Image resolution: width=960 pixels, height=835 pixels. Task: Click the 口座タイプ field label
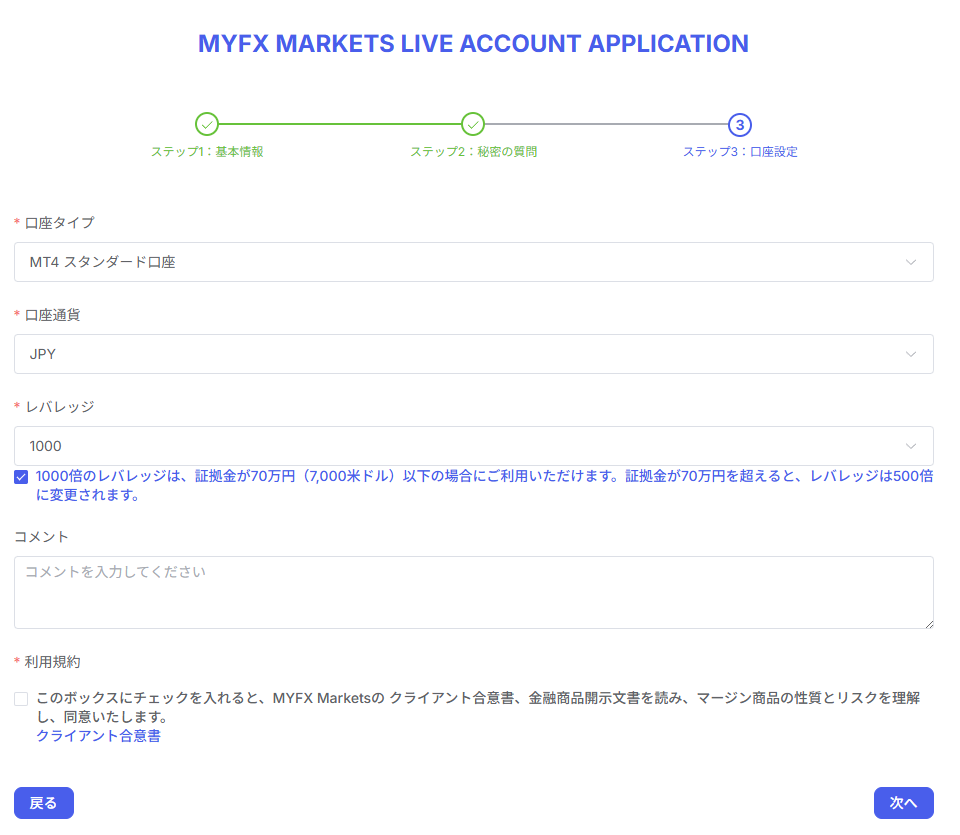pyautogui.click(x=59, y=223)
